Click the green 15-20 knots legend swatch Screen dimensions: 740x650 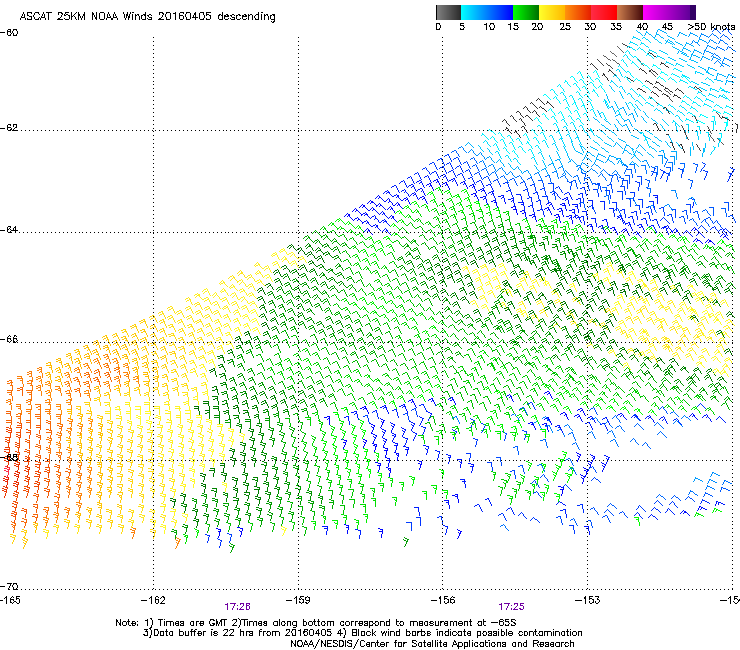pos(526,12)
